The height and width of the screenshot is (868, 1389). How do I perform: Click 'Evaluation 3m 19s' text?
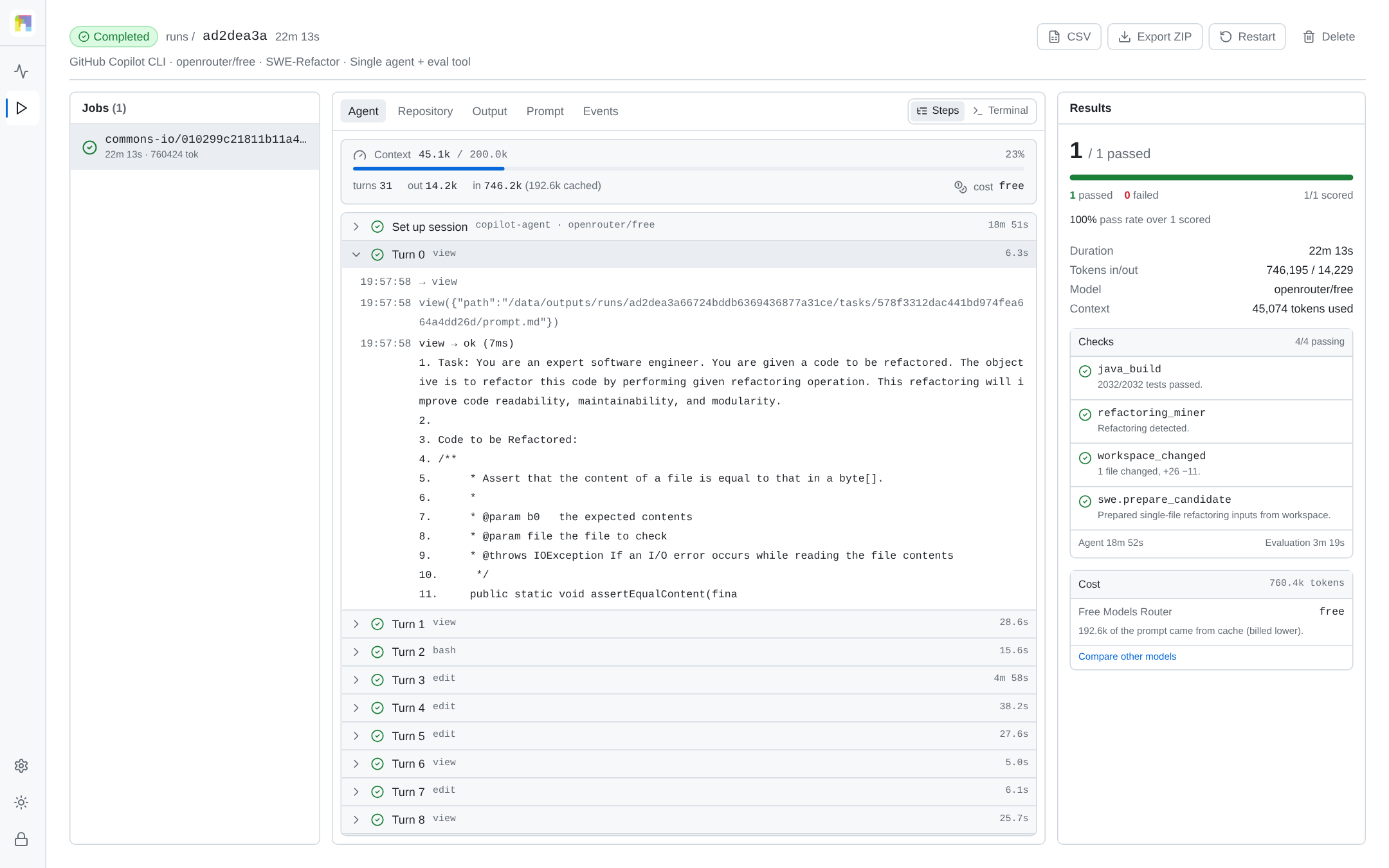pyautogui.click(x=1305, y=543)
